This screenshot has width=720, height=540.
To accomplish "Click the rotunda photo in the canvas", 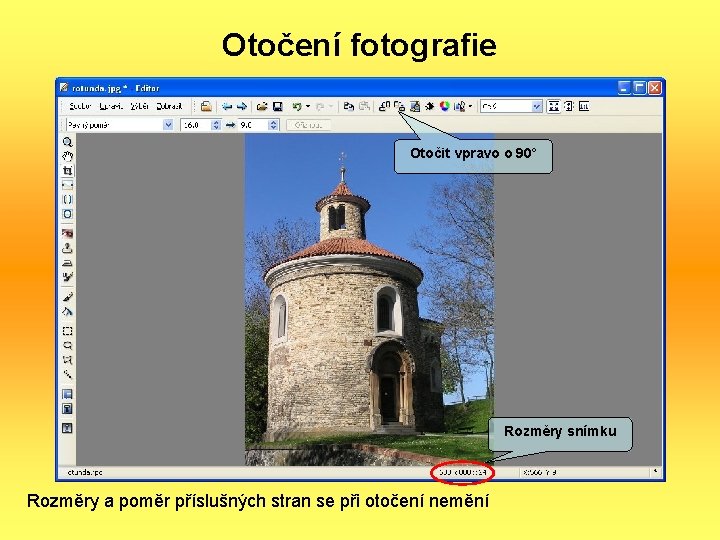I will point(369,299).
